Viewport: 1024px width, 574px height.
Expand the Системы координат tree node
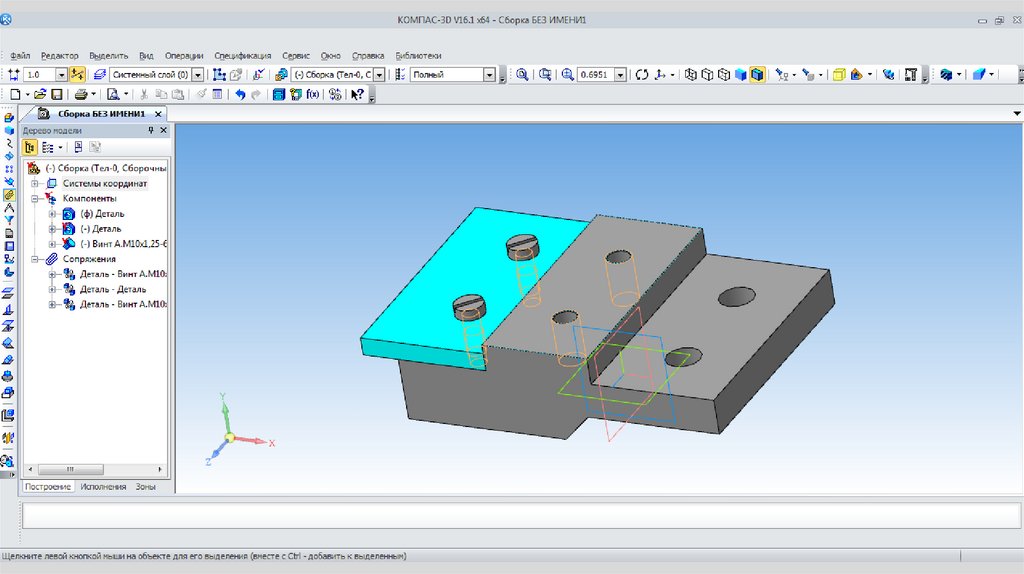pos(36,183)
